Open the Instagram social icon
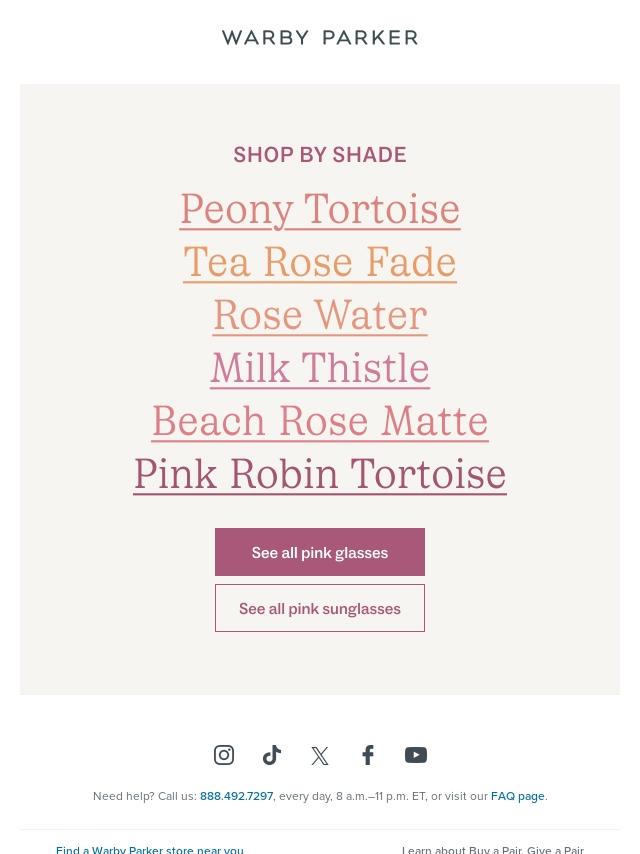 [x=224, y=755]
